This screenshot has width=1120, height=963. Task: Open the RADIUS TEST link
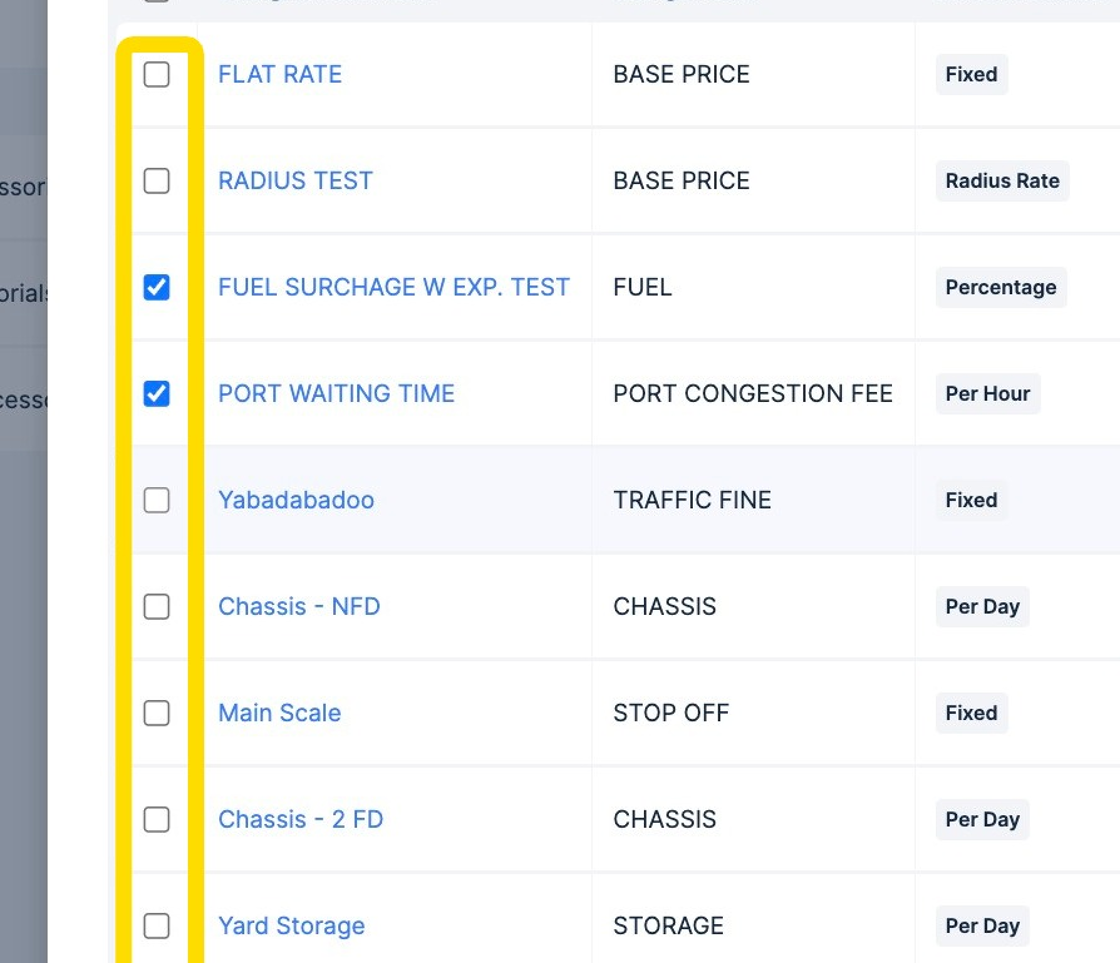click(295, 181)
